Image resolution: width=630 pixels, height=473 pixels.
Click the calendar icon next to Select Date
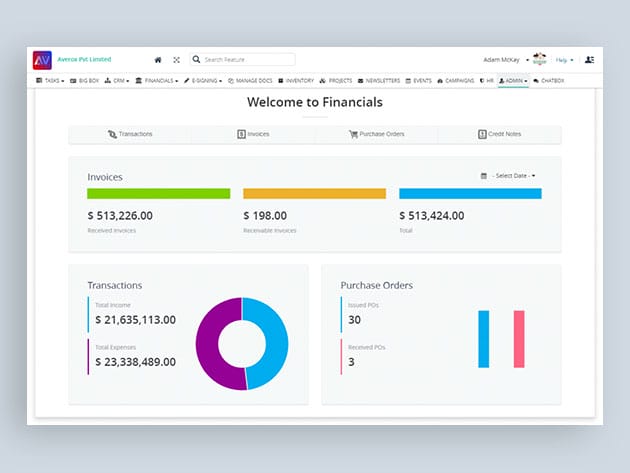[484, 176]
